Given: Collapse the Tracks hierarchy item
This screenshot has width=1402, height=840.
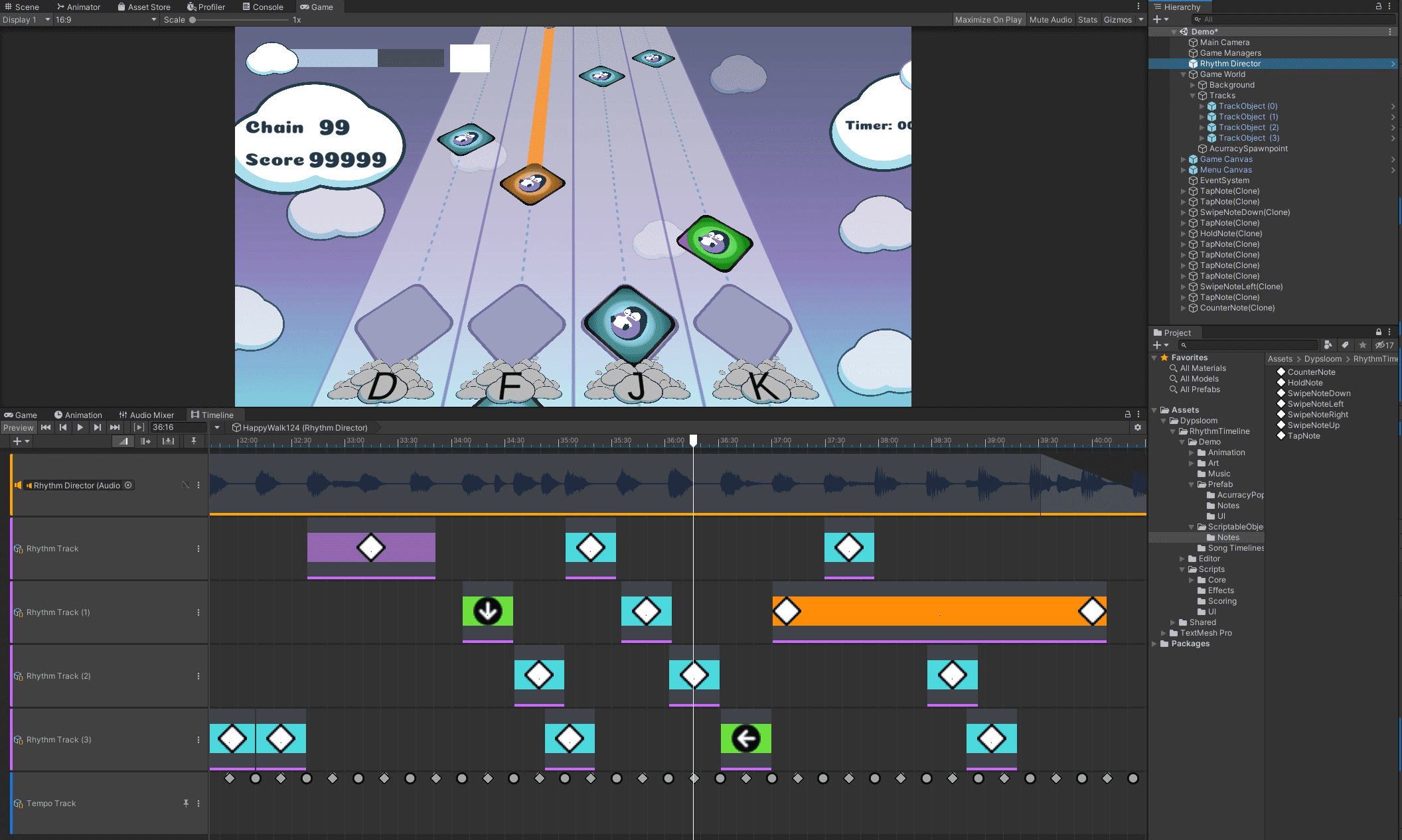Looking at the screenshot, I should (x=1193, y=96).
